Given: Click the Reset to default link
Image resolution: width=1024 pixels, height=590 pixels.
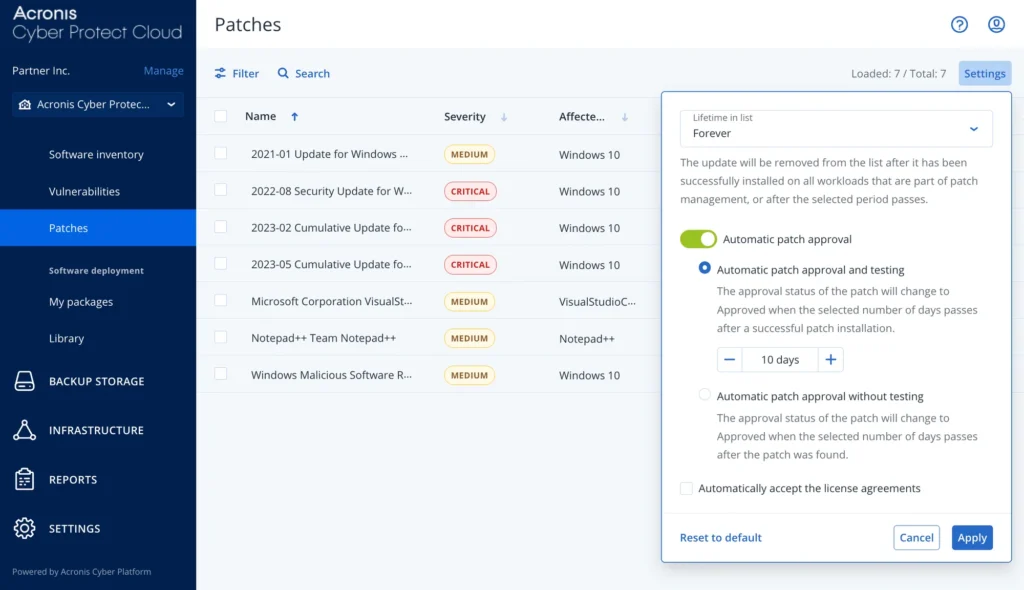Looking at the screenshot, I should tap(720, 537).
